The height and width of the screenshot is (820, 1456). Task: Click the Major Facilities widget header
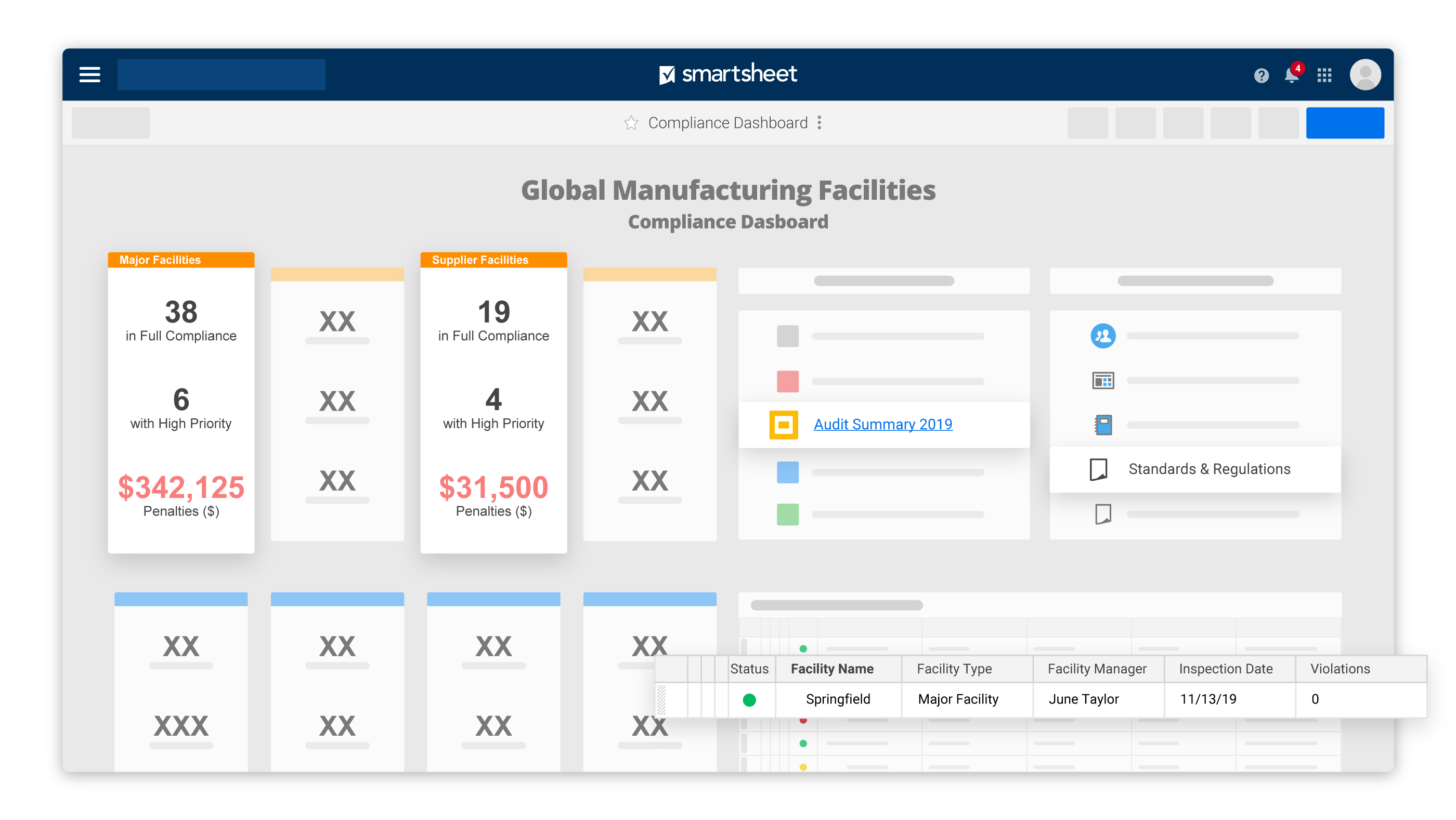pos(181,260)
